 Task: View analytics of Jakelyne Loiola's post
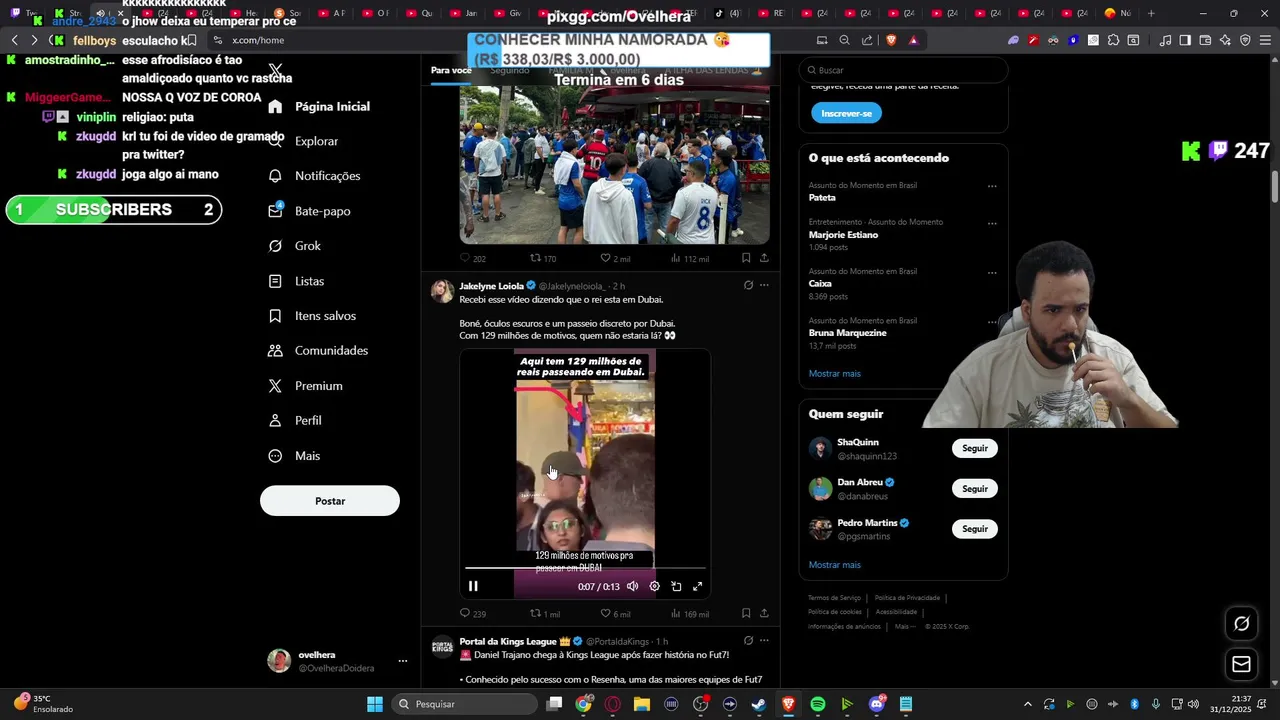point(689,613)
